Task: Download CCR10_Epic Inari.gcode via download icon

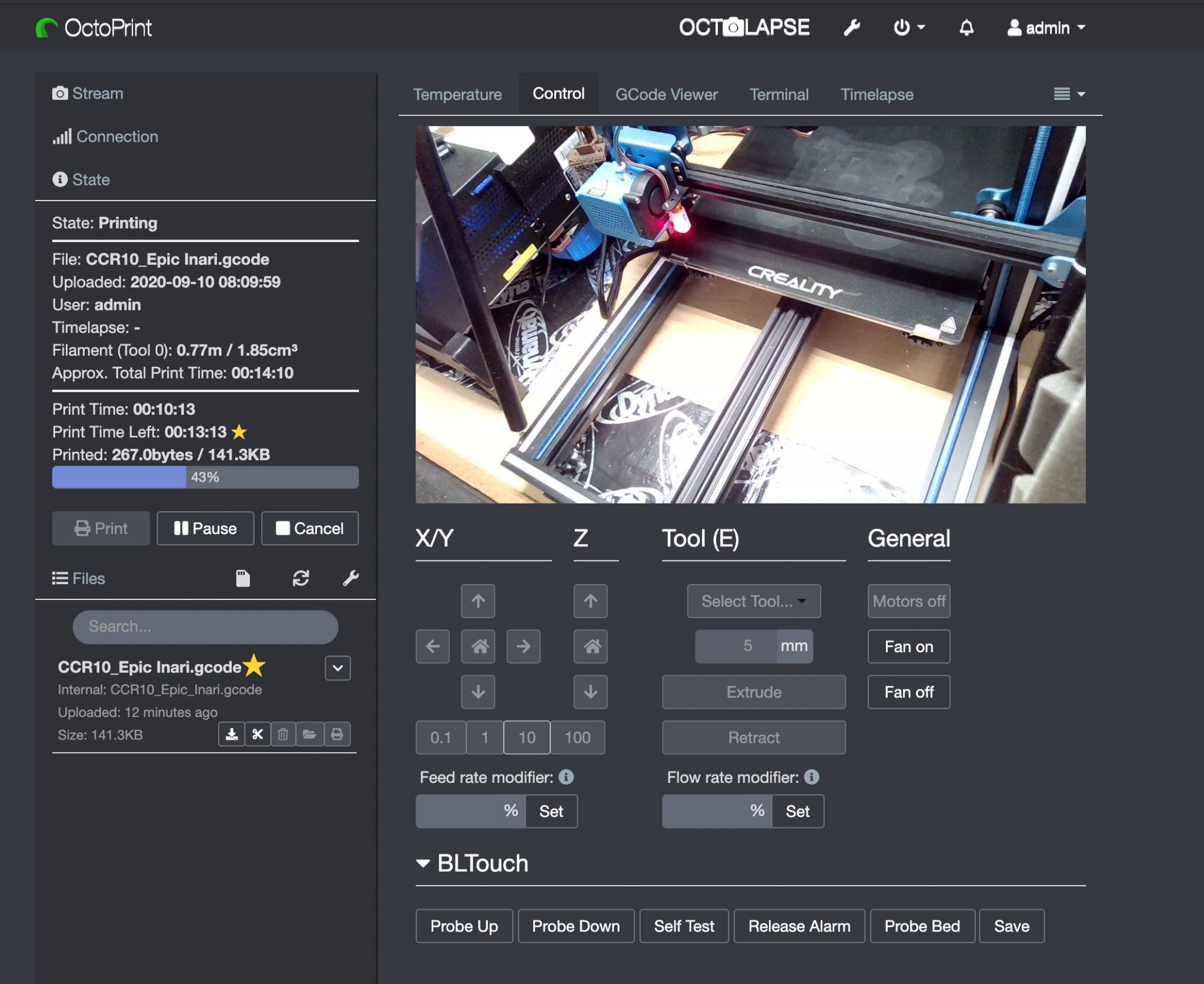Action: (x=232, y=734)
